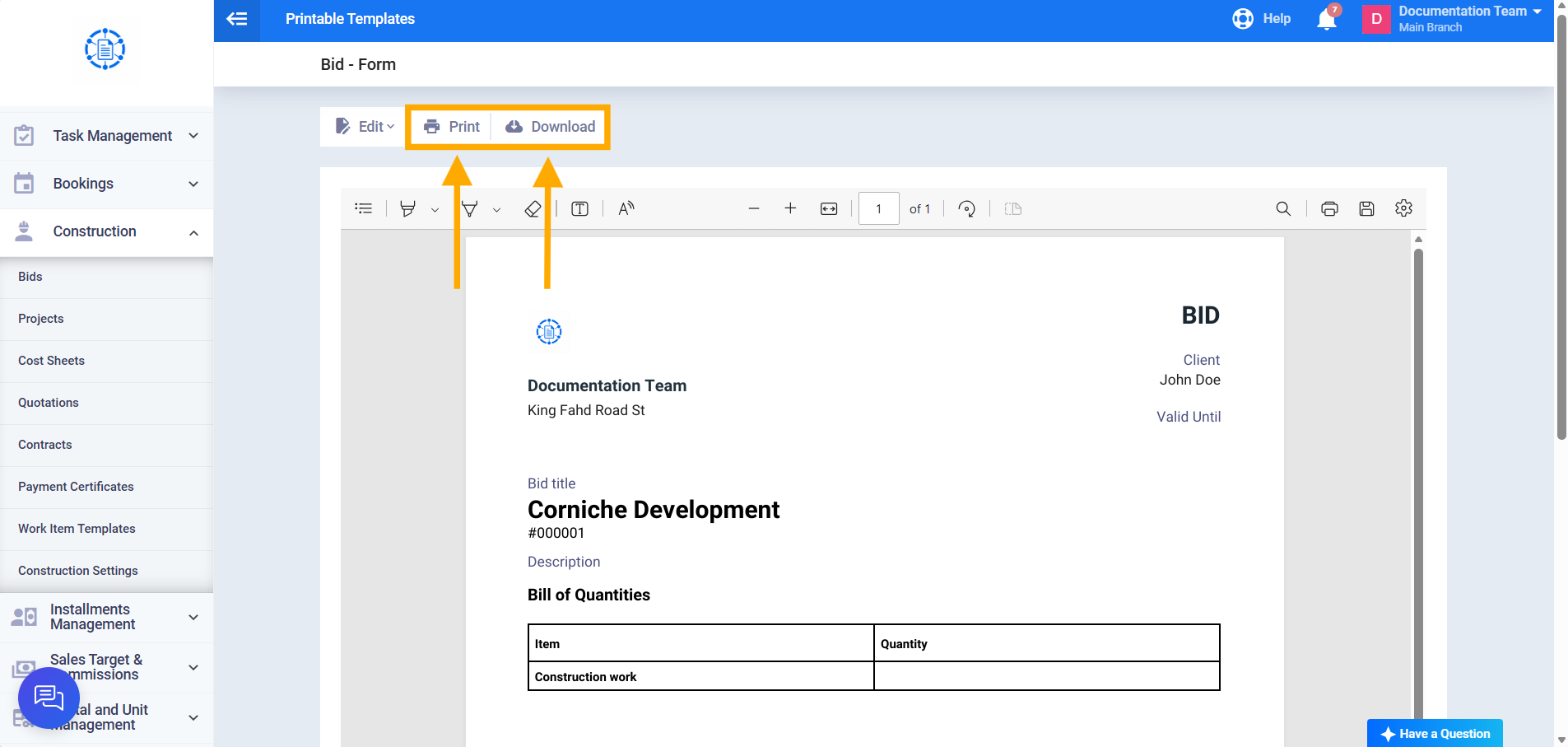Image resolution: width=1568 pixels, height=747 pixels.
Task: Click the Have a Question button
Action: (1435, 734)
